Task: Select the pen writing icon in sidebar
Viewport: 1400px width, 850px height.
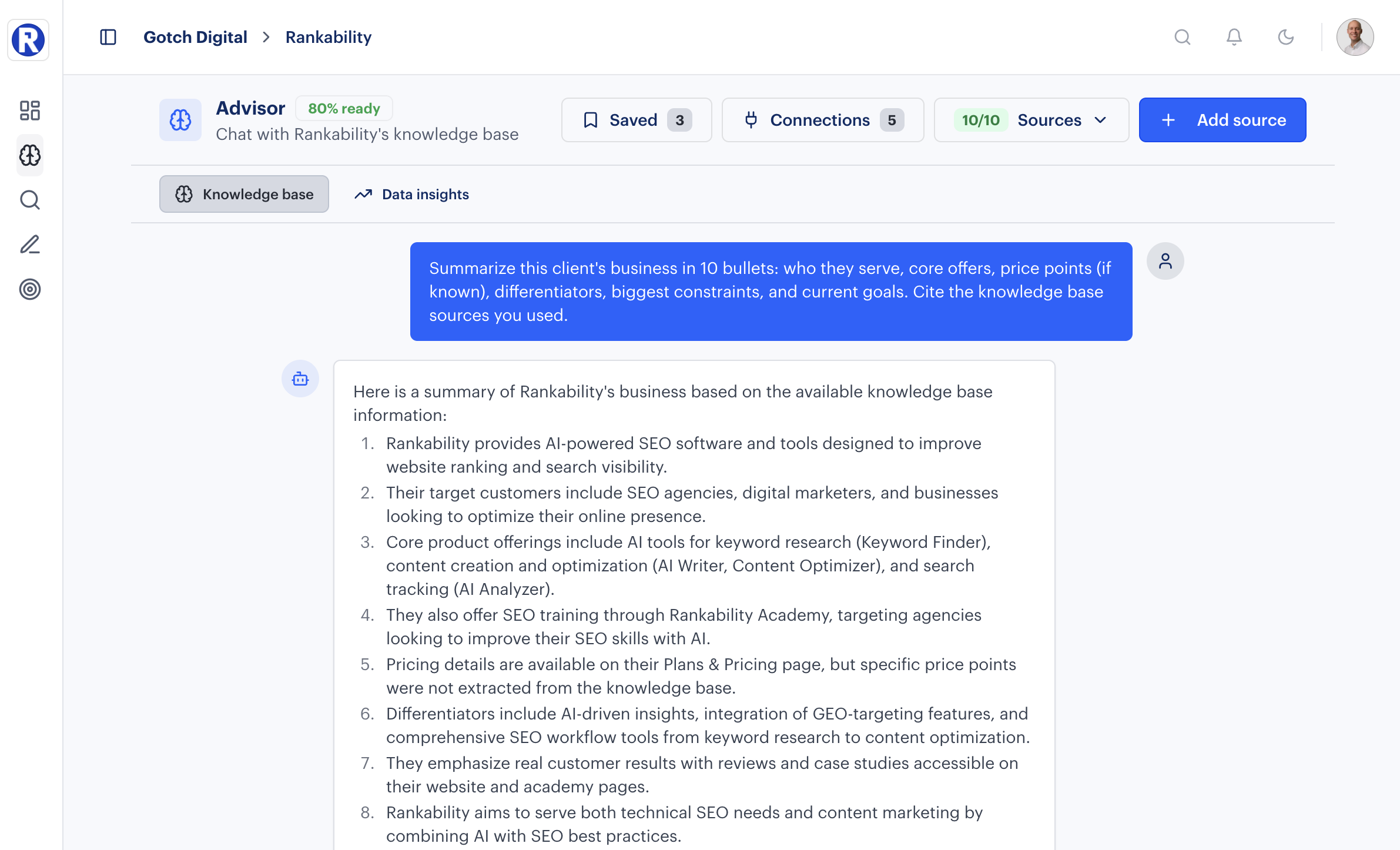Action: click(x=29, y=245)
